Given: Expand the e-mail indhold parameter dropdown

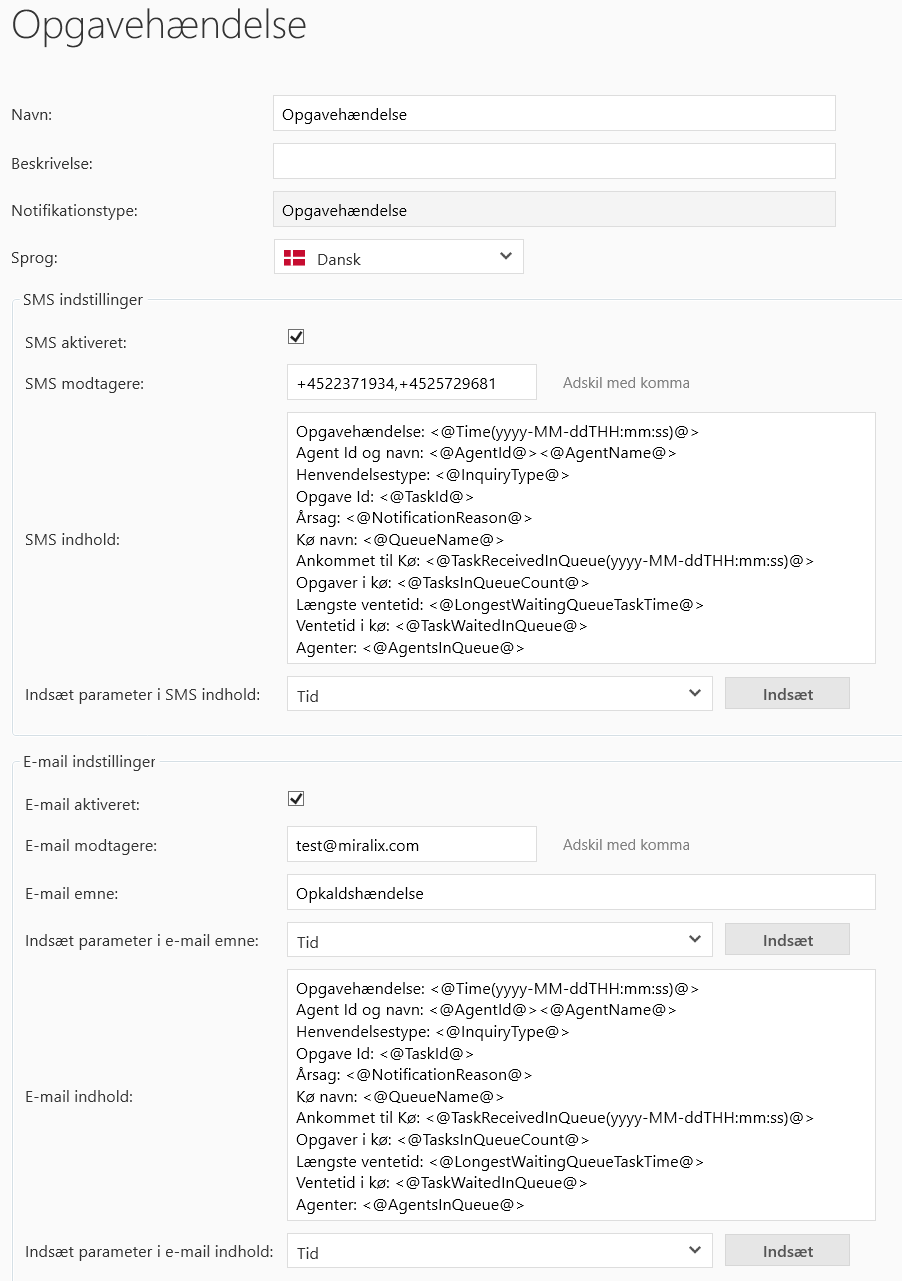Looking at the screenshot, I should (x=499, y=1251).
